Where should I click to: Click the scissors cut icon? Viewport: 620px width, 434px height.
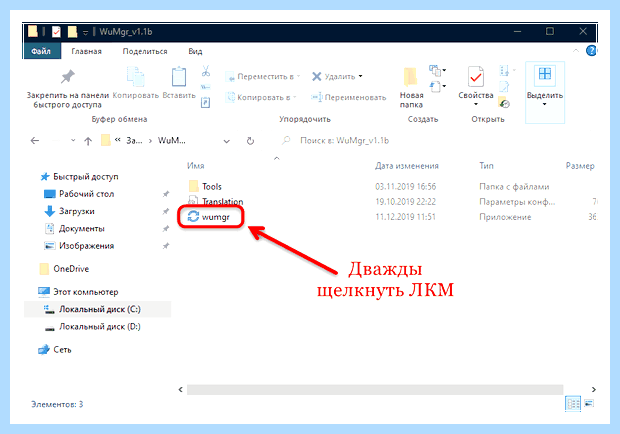pos(206,71)
